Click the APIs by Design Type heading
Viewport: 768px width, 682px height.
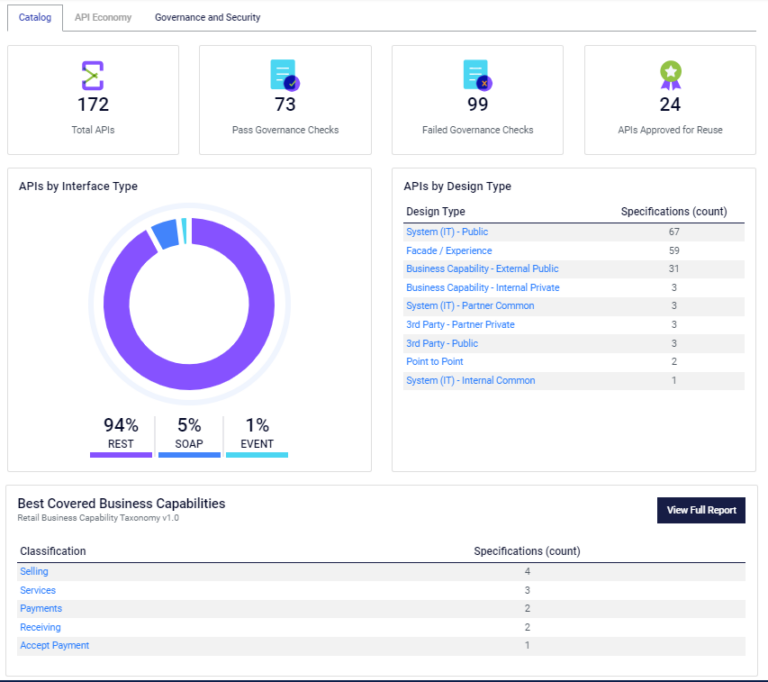pos(457,186)
